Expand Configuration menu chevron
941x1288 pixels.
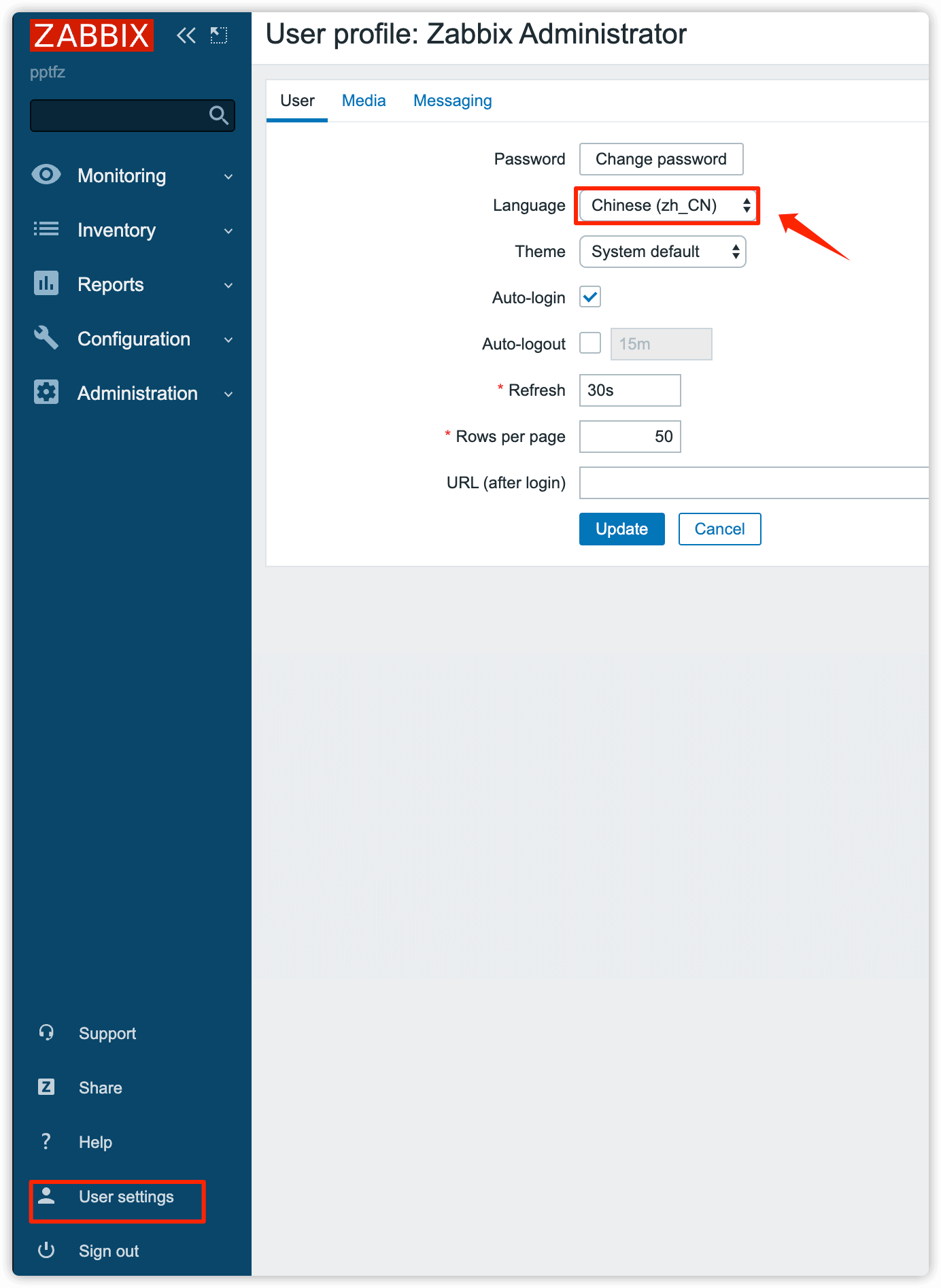[x=228, y=340]
